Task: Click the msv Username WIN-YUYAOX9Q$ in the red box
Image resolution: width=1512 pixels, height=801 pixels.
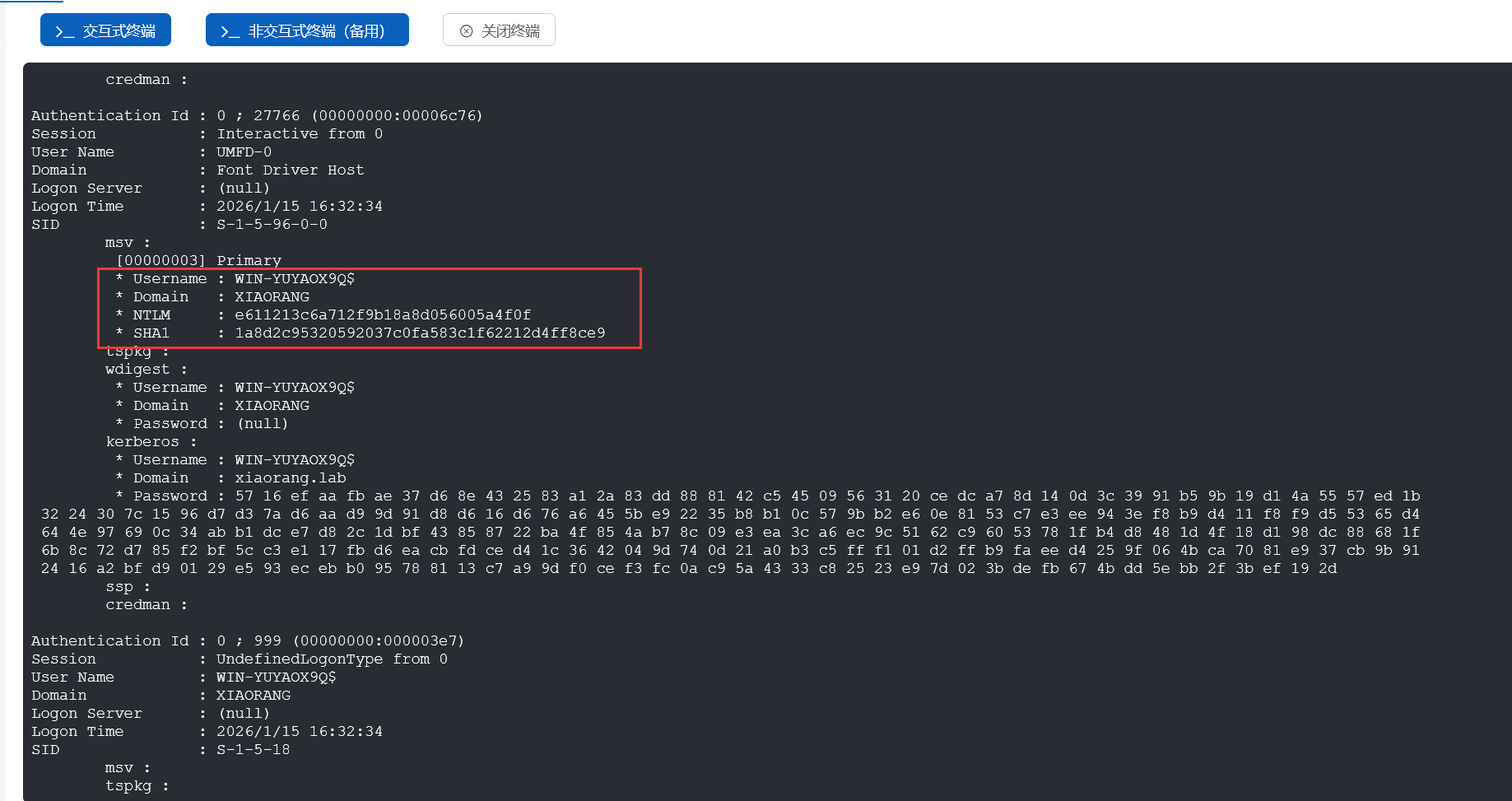Action: click(x=294, y=279)
